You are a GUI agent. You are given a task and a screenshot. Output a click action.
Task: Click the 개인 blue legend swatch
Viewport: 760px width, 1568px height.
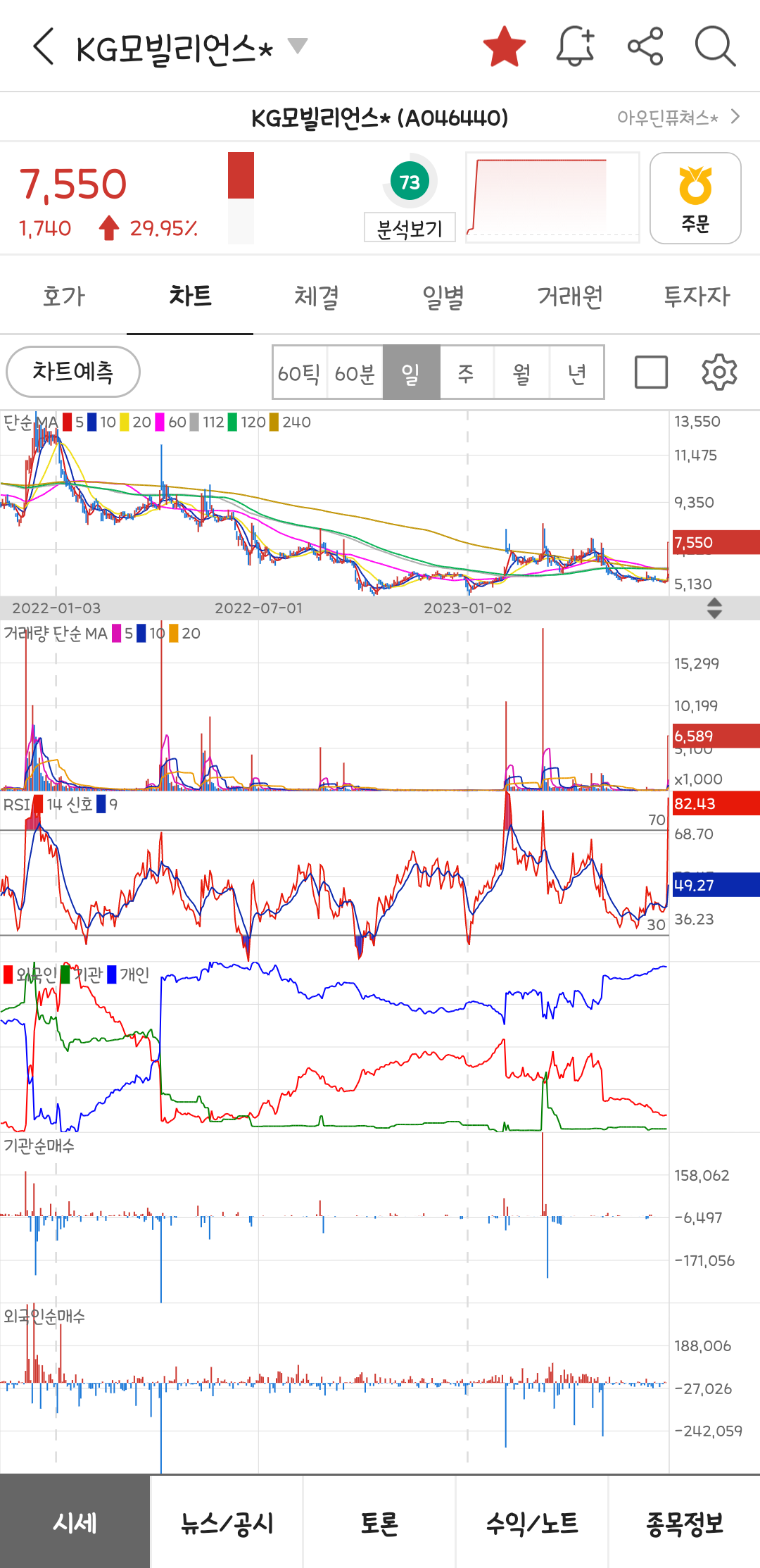pos(111,974)
